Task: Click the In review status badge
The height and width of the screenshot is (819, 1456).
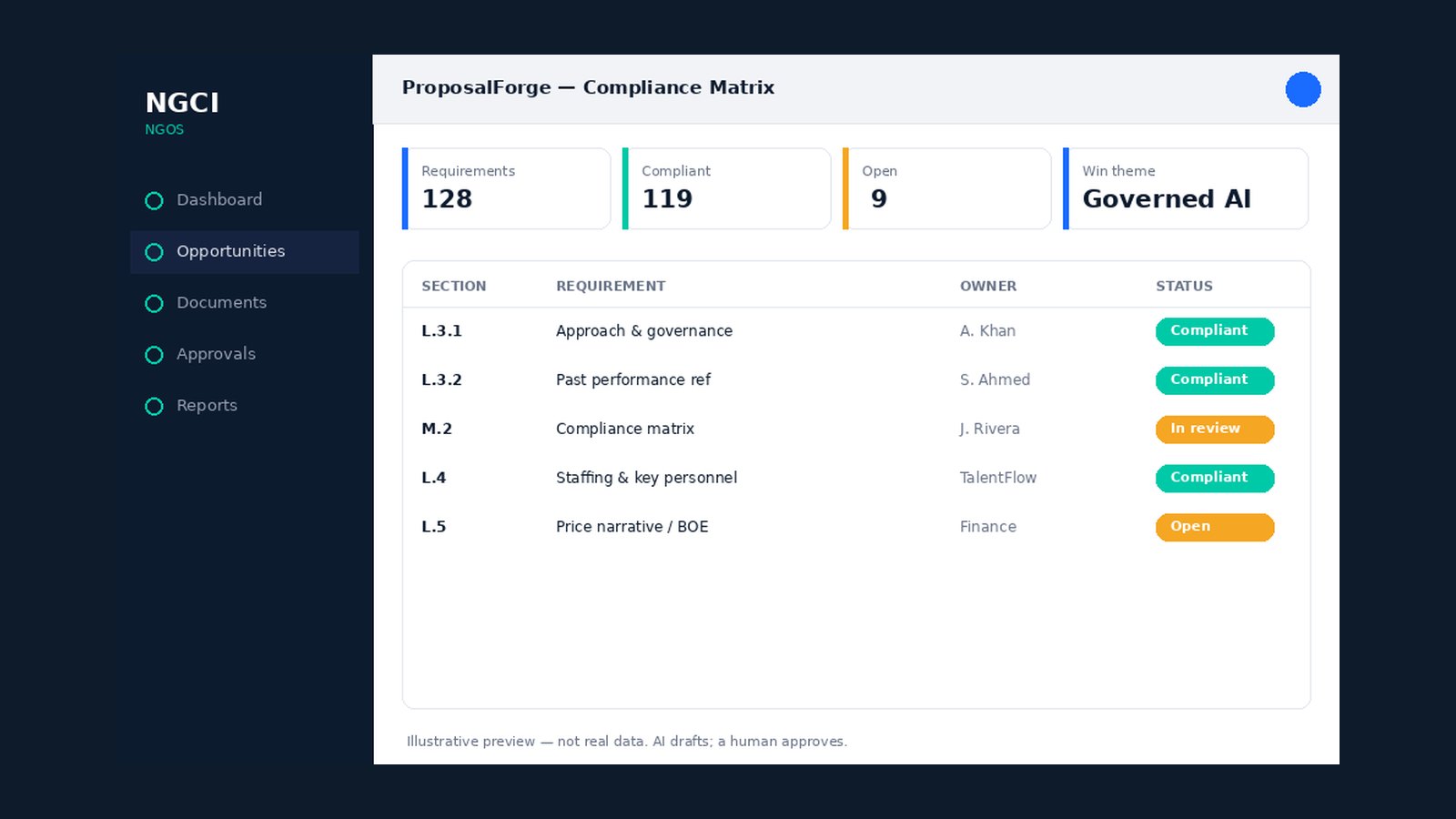Action: (x=1215, y=430)
